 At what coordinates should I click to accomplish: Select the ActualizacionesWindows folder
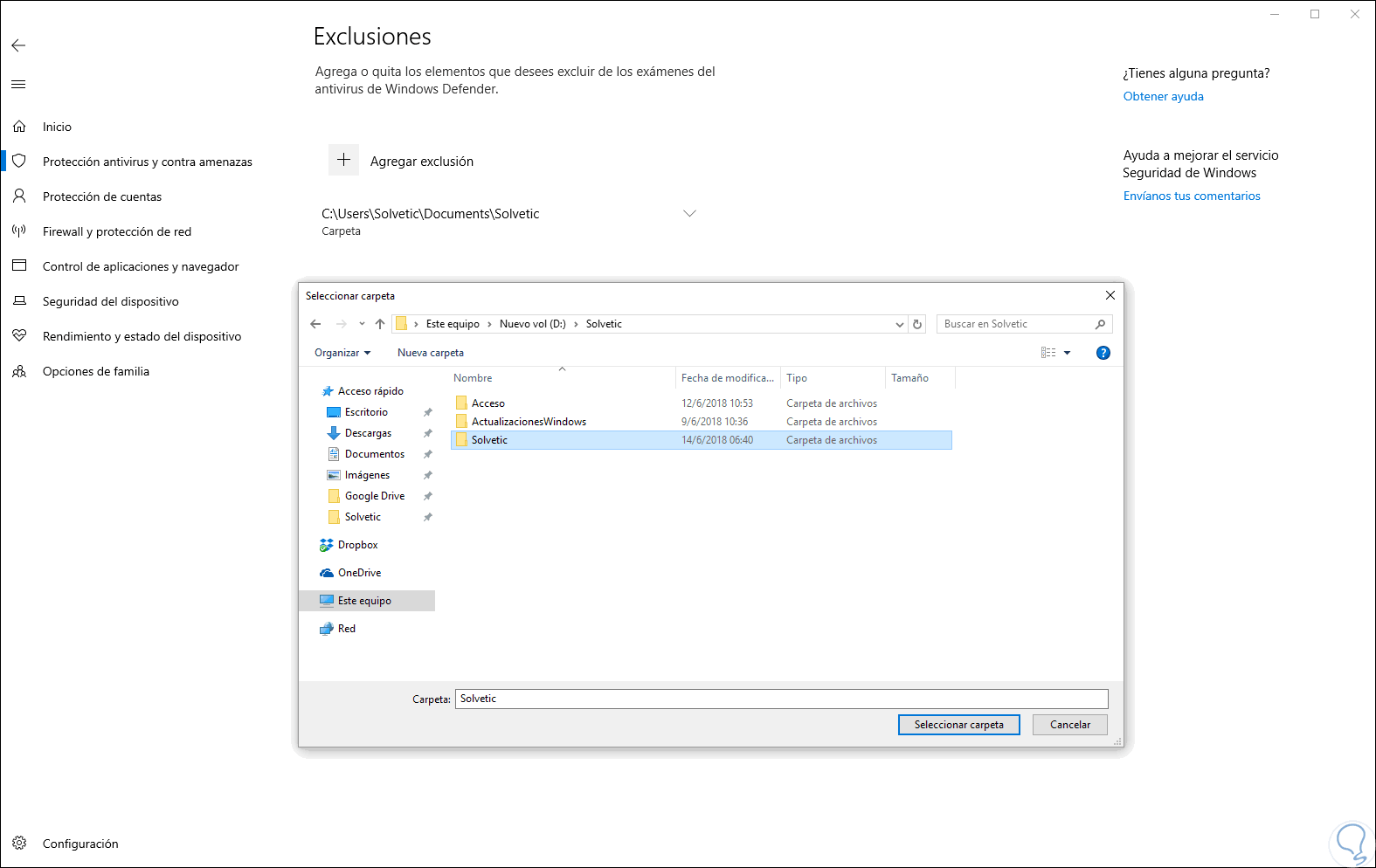[x=529, y=422]
